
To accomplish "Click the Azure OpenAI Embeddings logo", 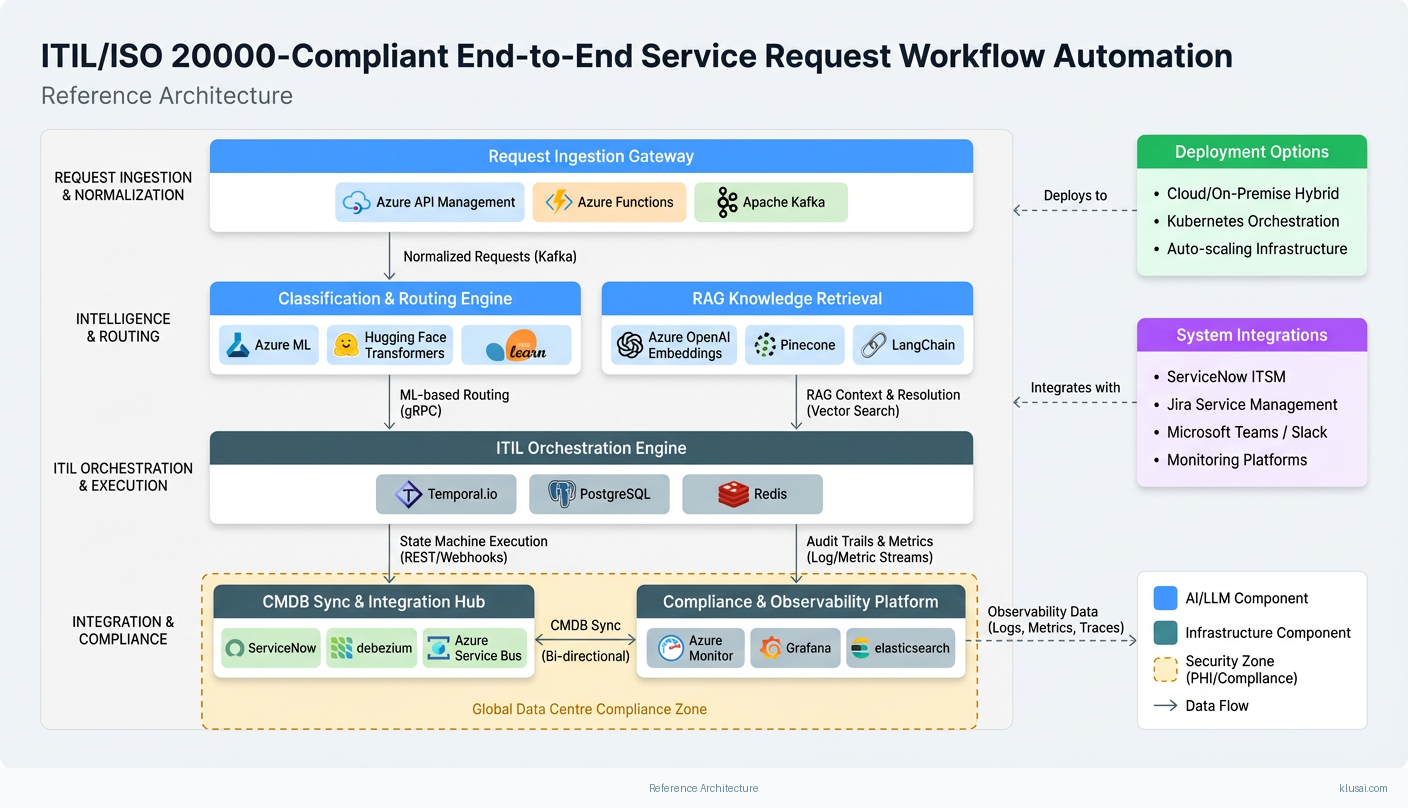I will pyautogui.click(x=630, y=345).
